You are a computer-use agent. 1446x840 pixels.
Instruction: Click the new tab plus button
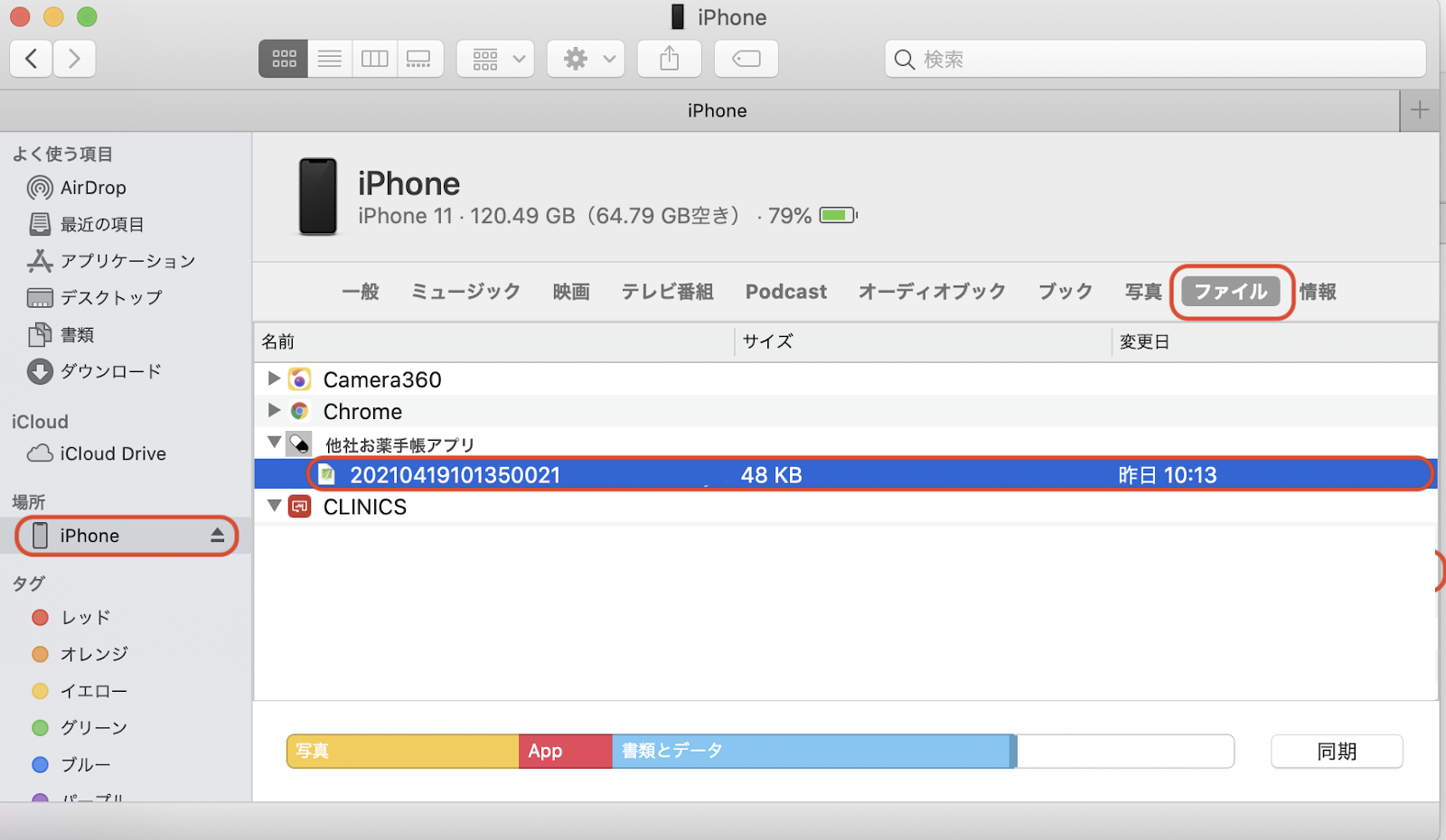pos(1419,110)
